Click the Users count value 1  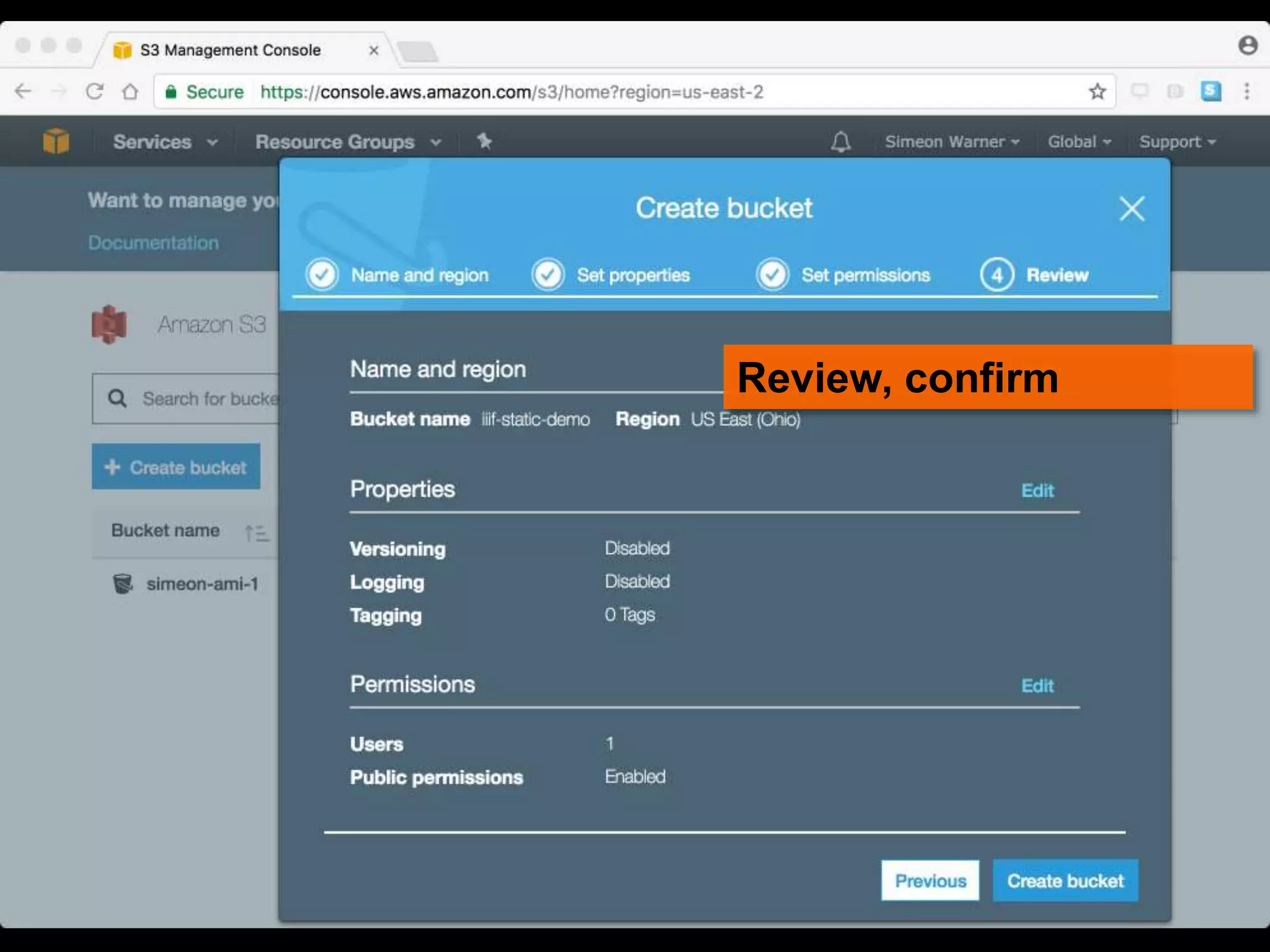[610, 743]
